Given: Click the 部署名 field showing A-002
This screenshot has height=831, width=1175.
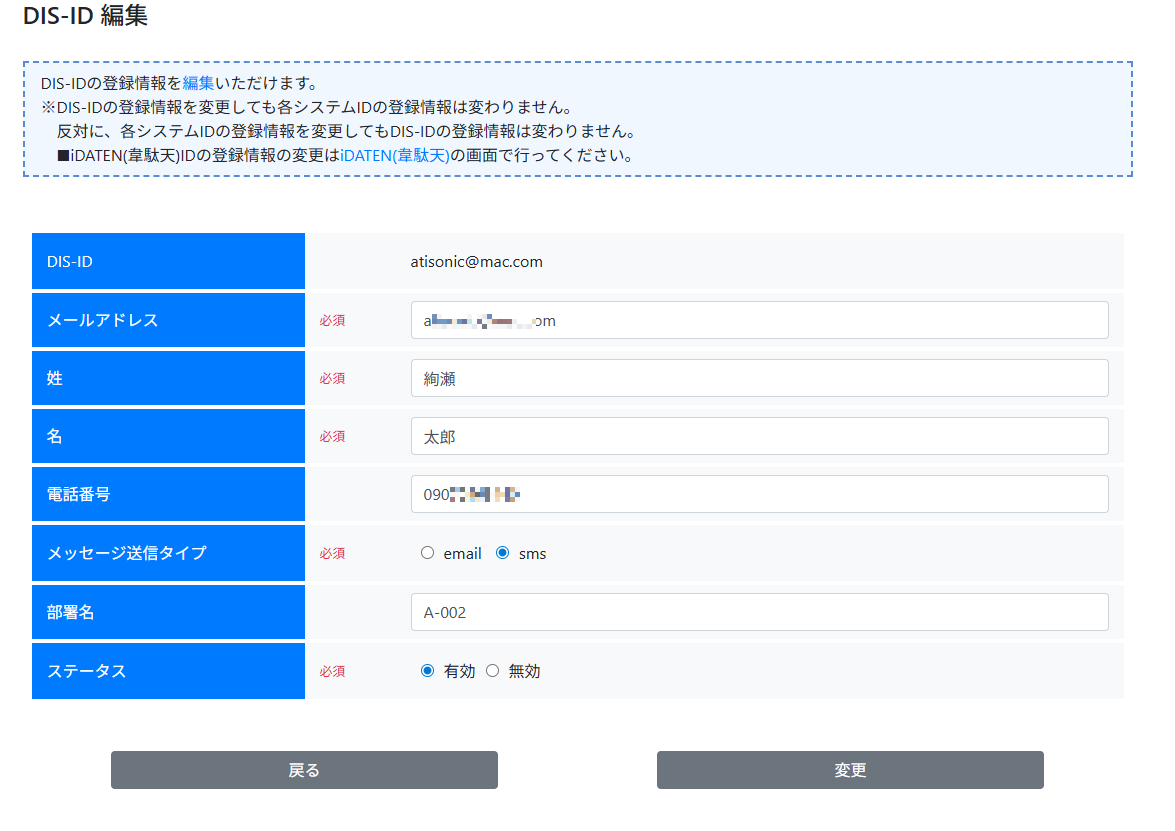Looking at the screenshot, I should point(759,612).
